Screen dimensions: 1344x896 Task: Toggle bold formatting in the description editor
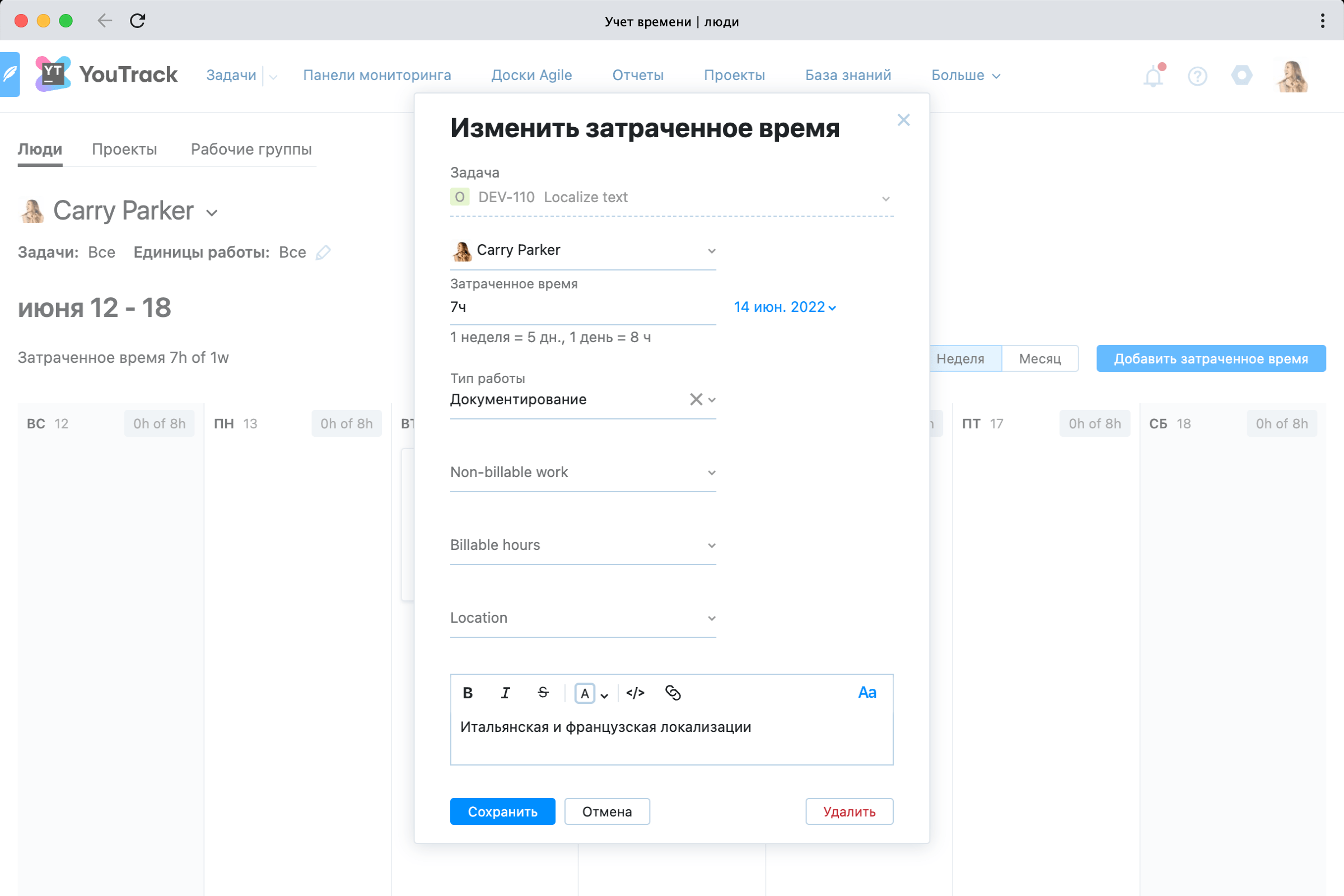click(x=468, y=693)
